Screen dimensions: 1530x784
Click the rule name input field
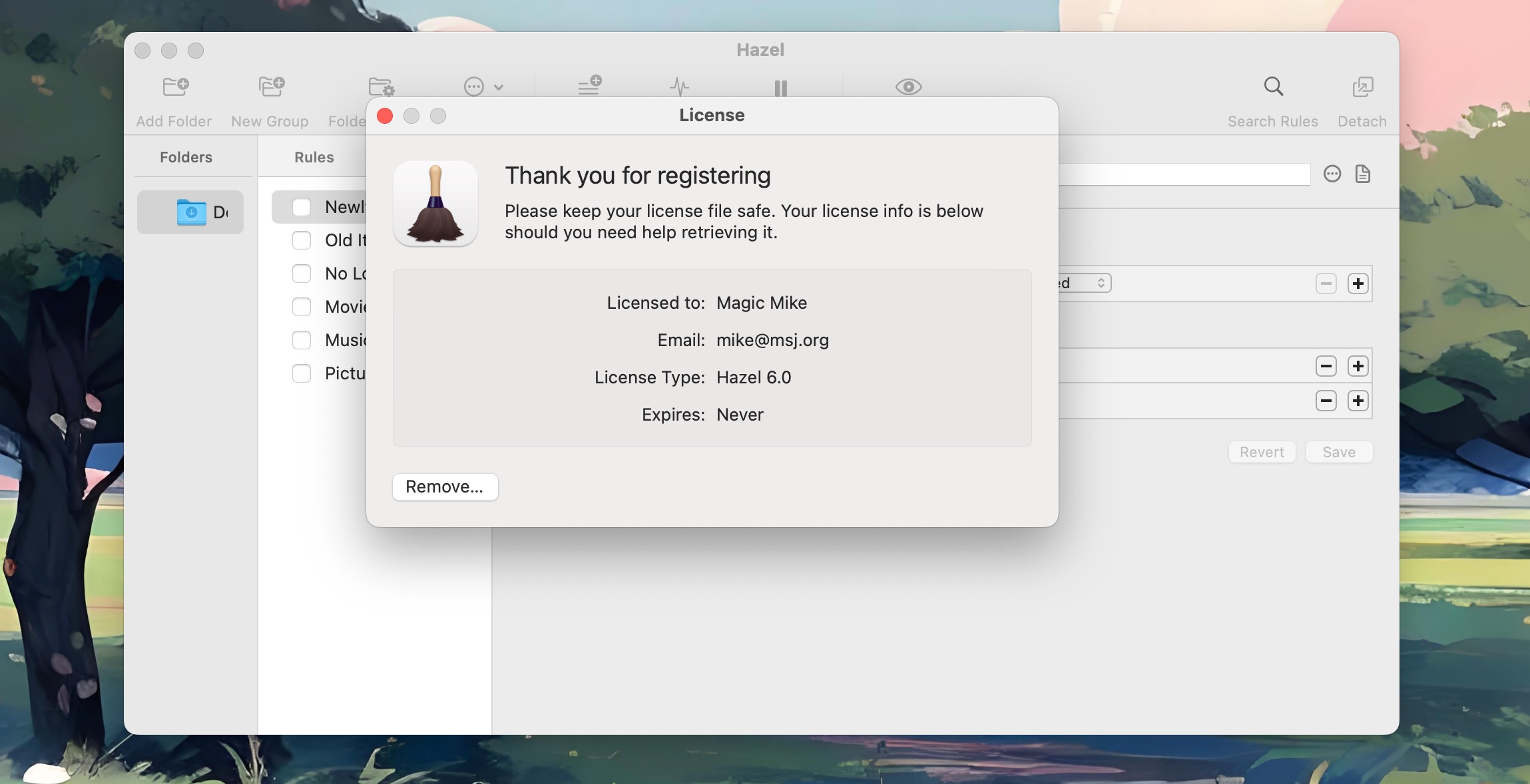click(x=1184, y=174)
